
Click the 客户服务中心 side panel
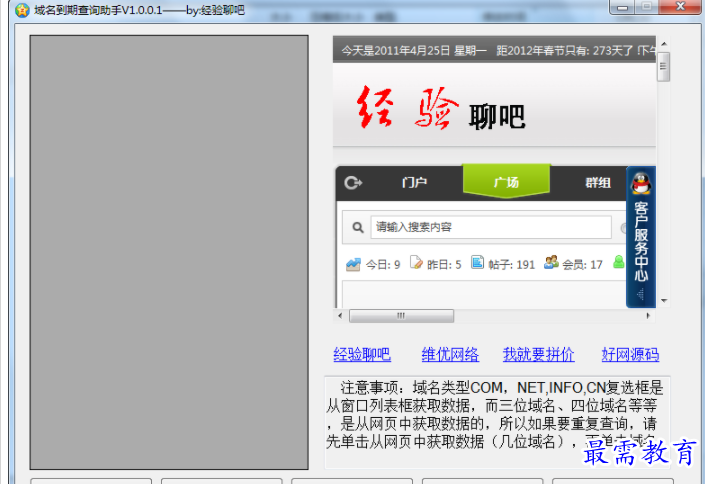pyautogui.click(x=641, y=237)
